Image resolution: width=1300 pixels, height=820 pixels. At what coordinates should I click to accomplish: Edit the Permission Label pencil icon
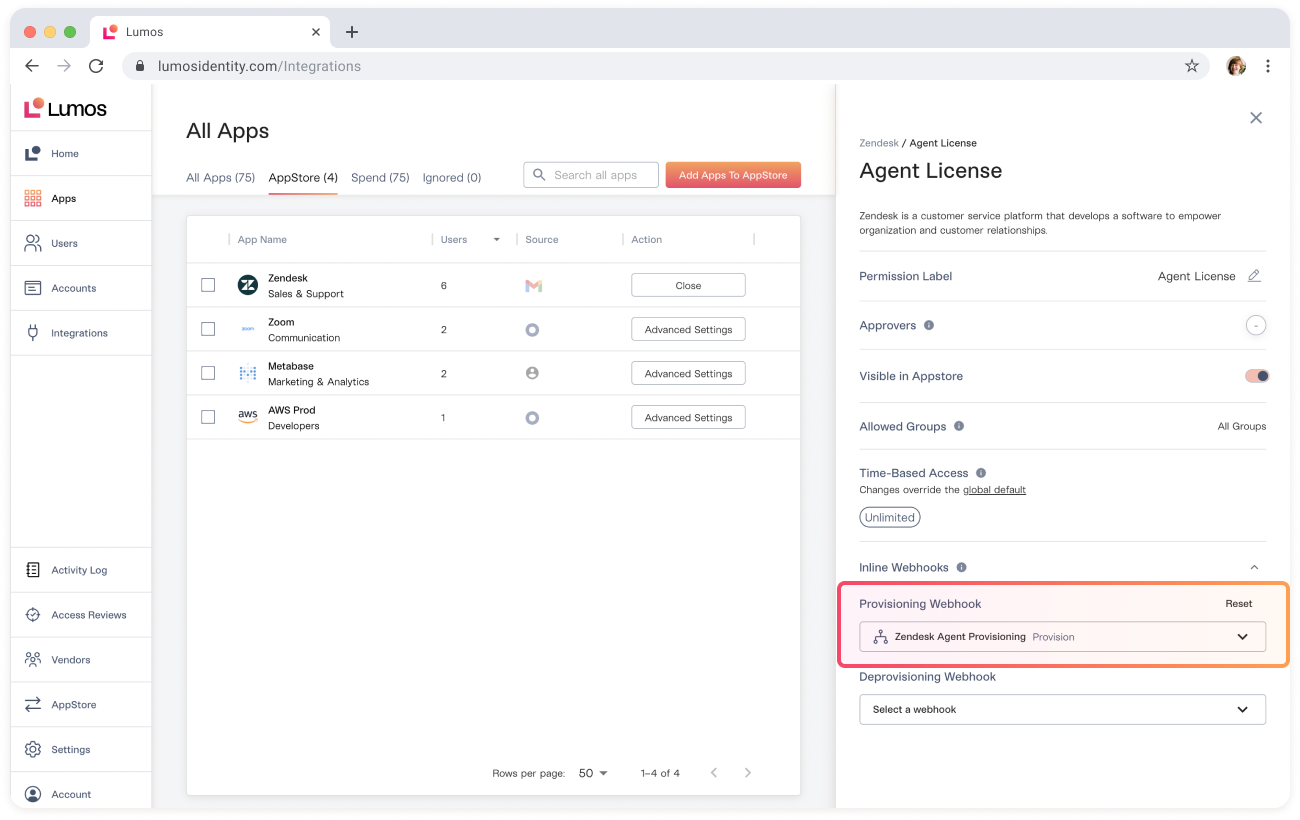[1254, 276]
